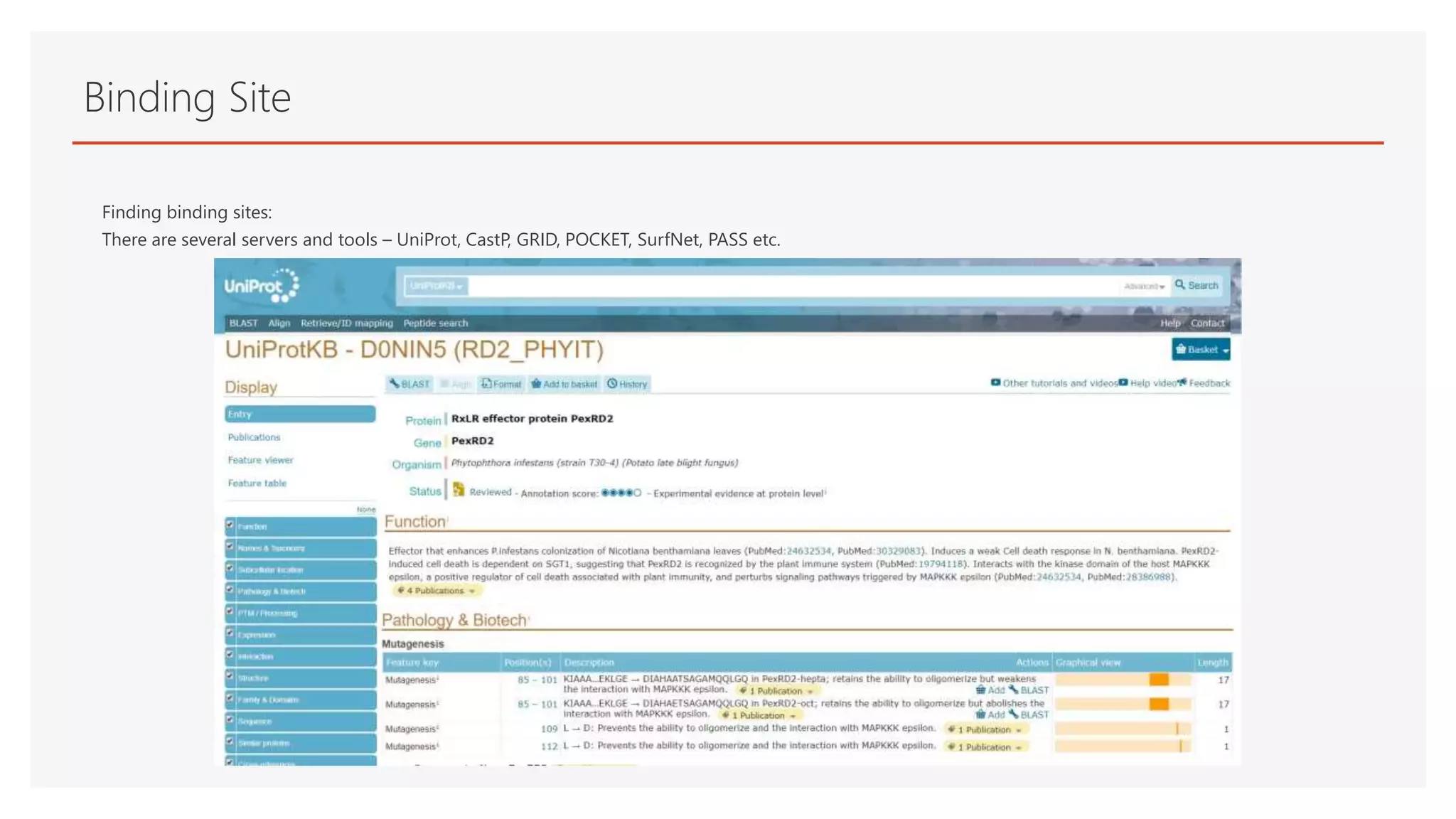Click the graphical view bar for PexRD2-hepta row

1123,680
